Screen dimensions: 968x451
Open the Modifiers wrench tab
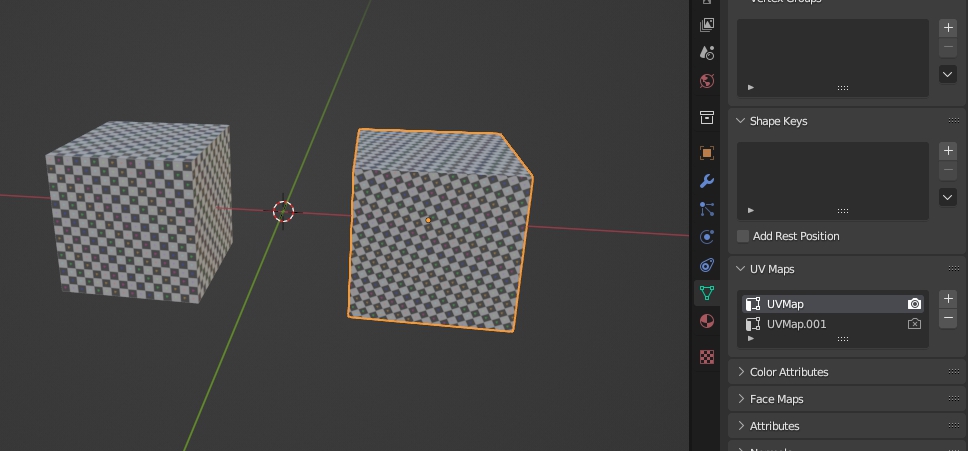point(707,181)
